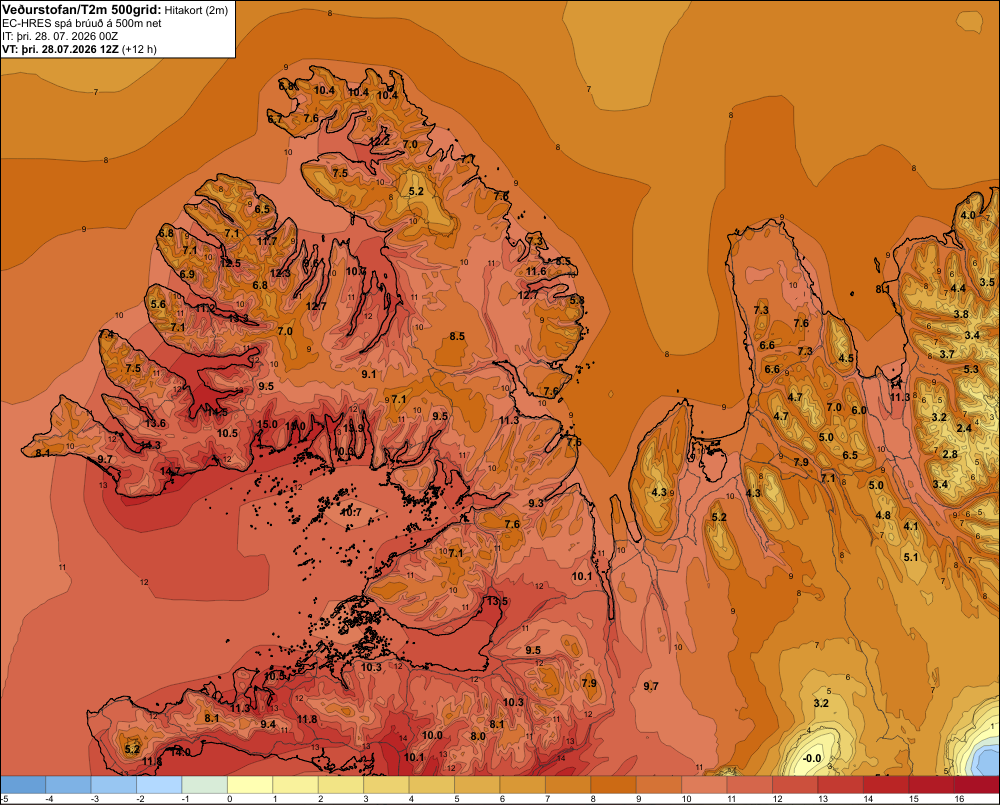Click the temperature value 14.3
Image resolution: width=1000 pixels, height=805 pixels.
151,445
